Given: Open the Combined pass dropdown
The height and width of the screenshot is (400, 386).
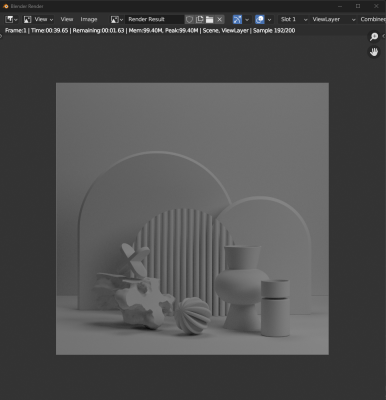Looking at the screenshot, I should click(372, 19).
